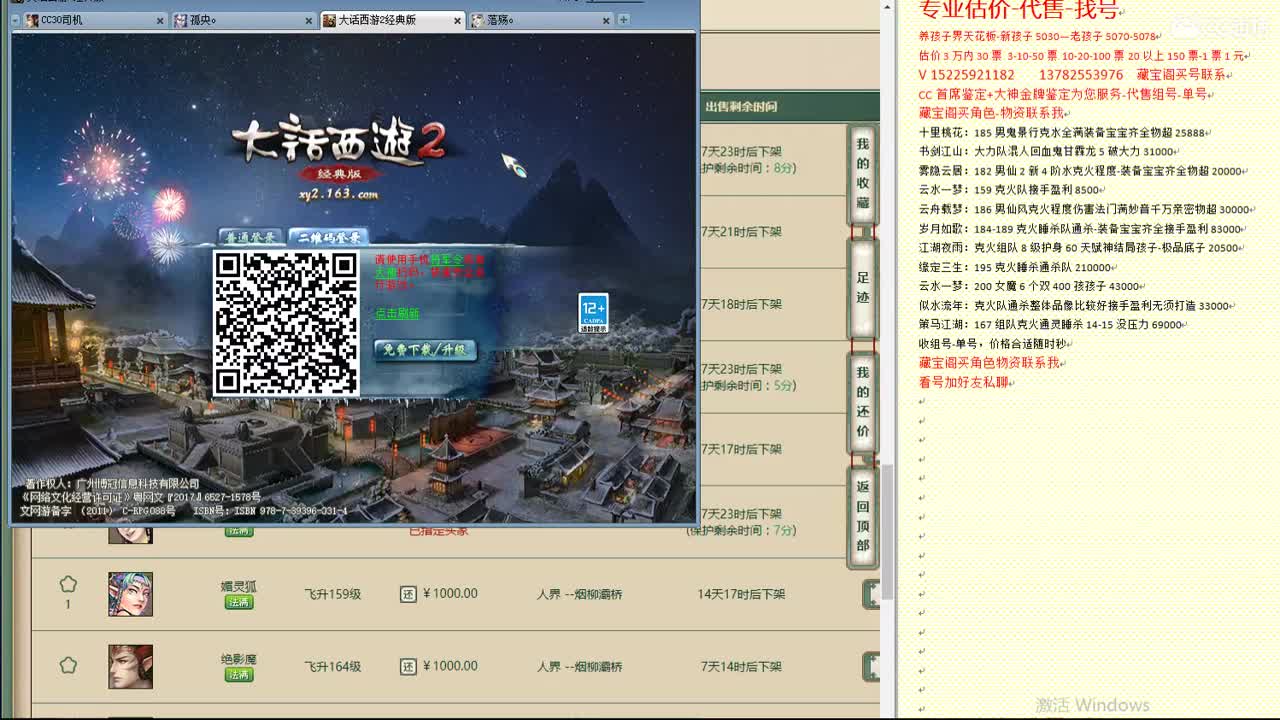Click ¥1000.00 price in 绝影魔 row

tap(451, 666)
